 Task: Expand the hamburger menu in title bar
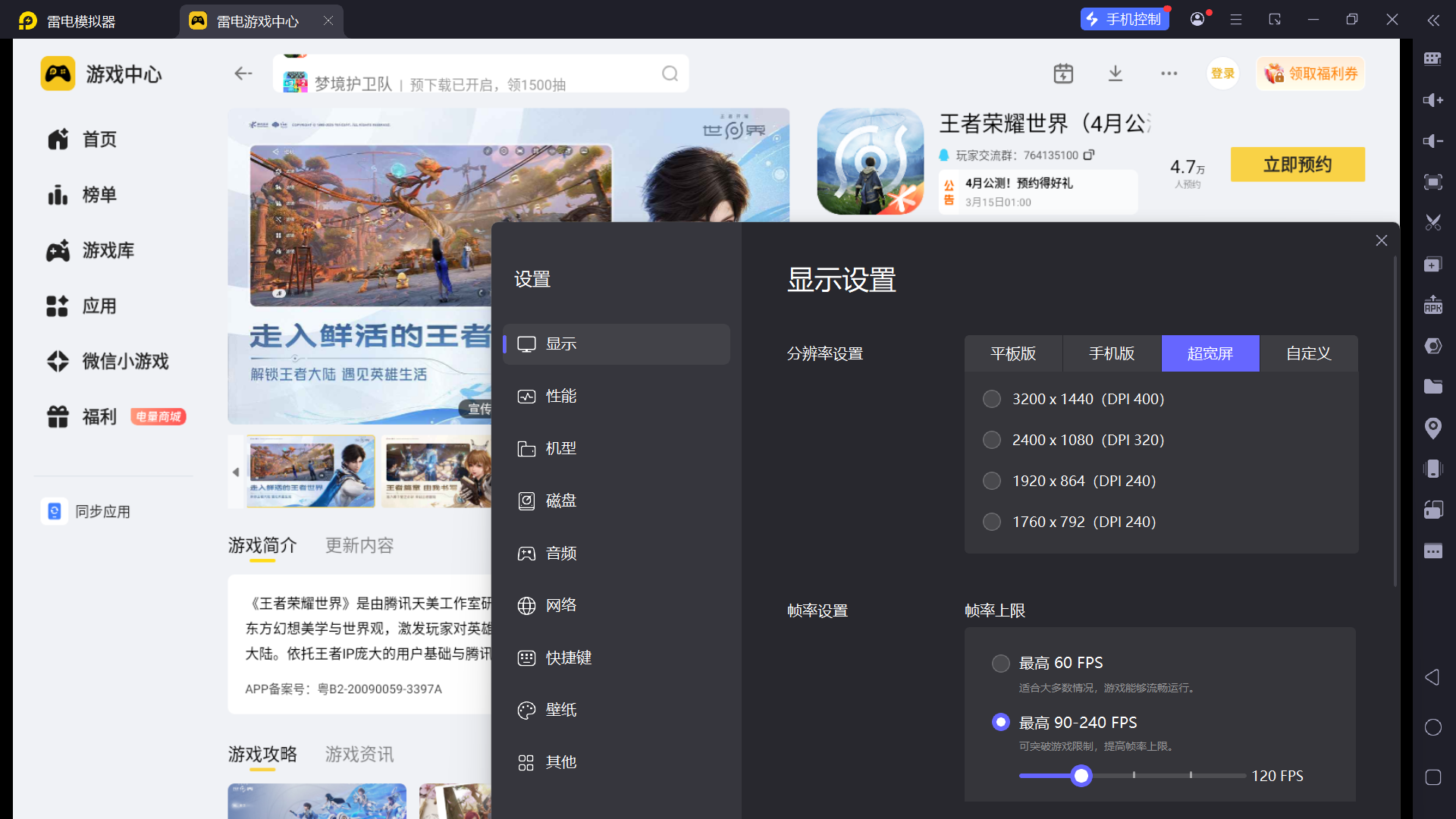(x=1235, y=19)
